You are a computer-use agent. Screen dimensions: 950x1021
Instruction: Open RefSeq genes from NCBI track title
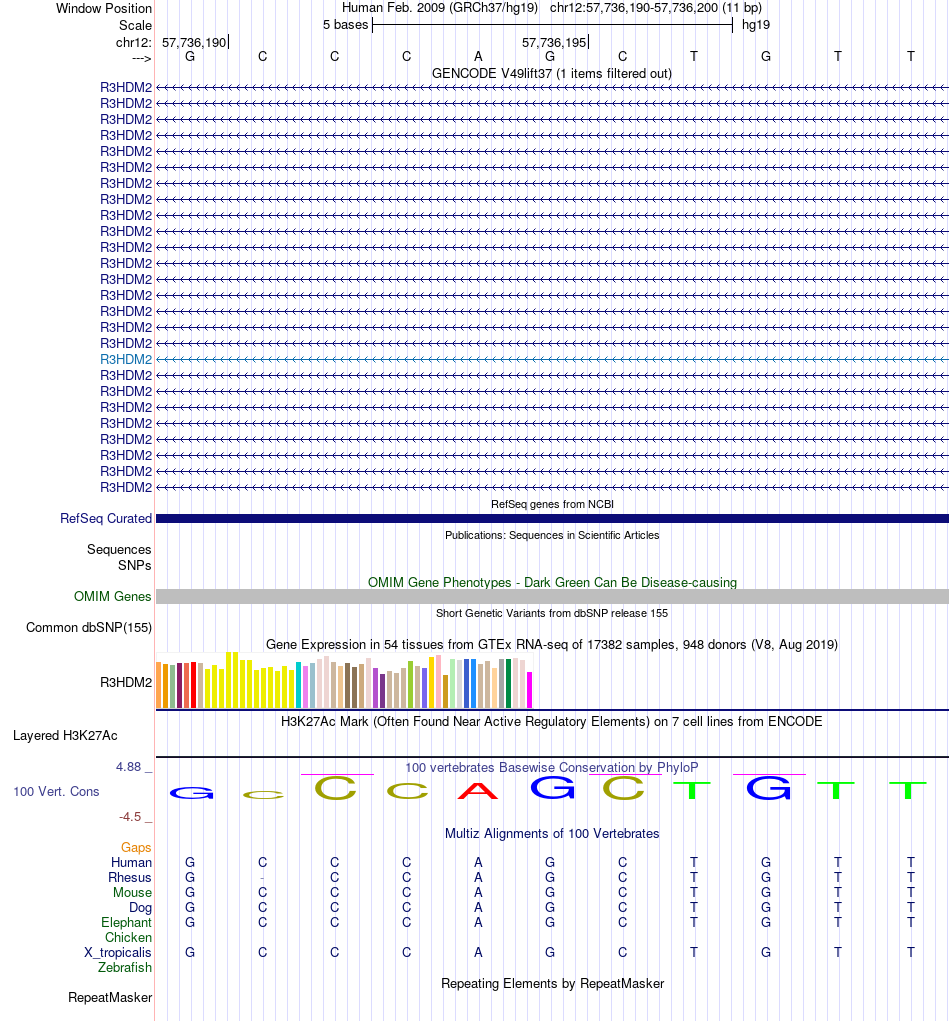point(552,504)
